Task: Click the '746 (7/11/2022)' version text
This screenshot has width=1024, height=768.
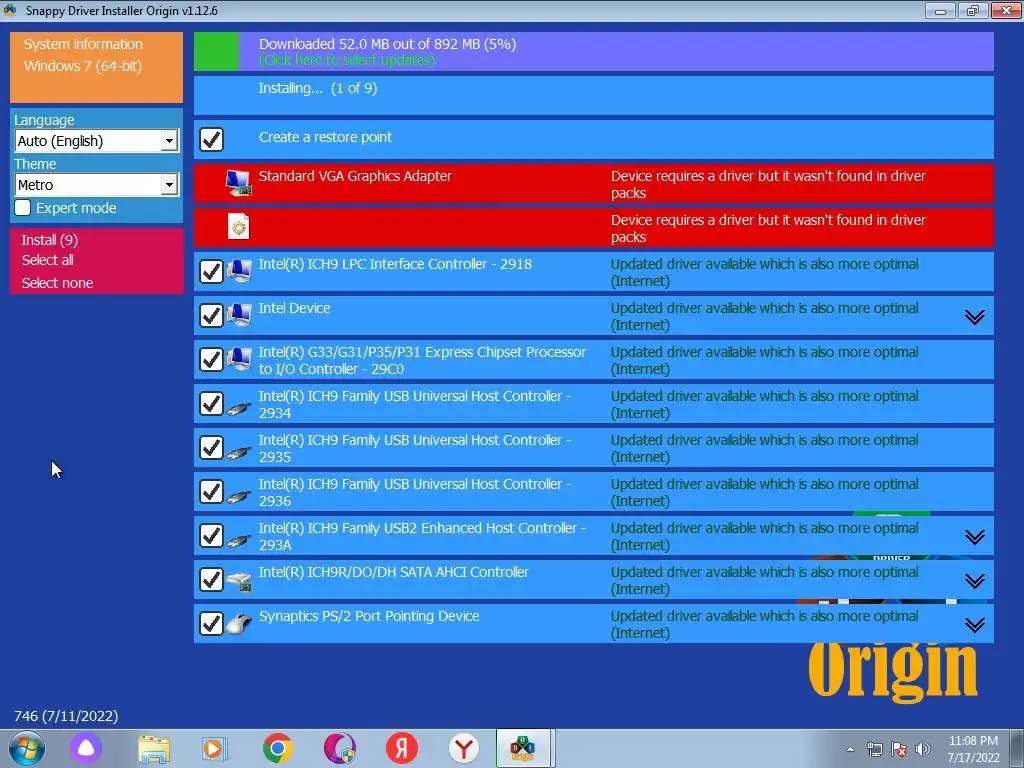Action: click(x=66, y=716)
